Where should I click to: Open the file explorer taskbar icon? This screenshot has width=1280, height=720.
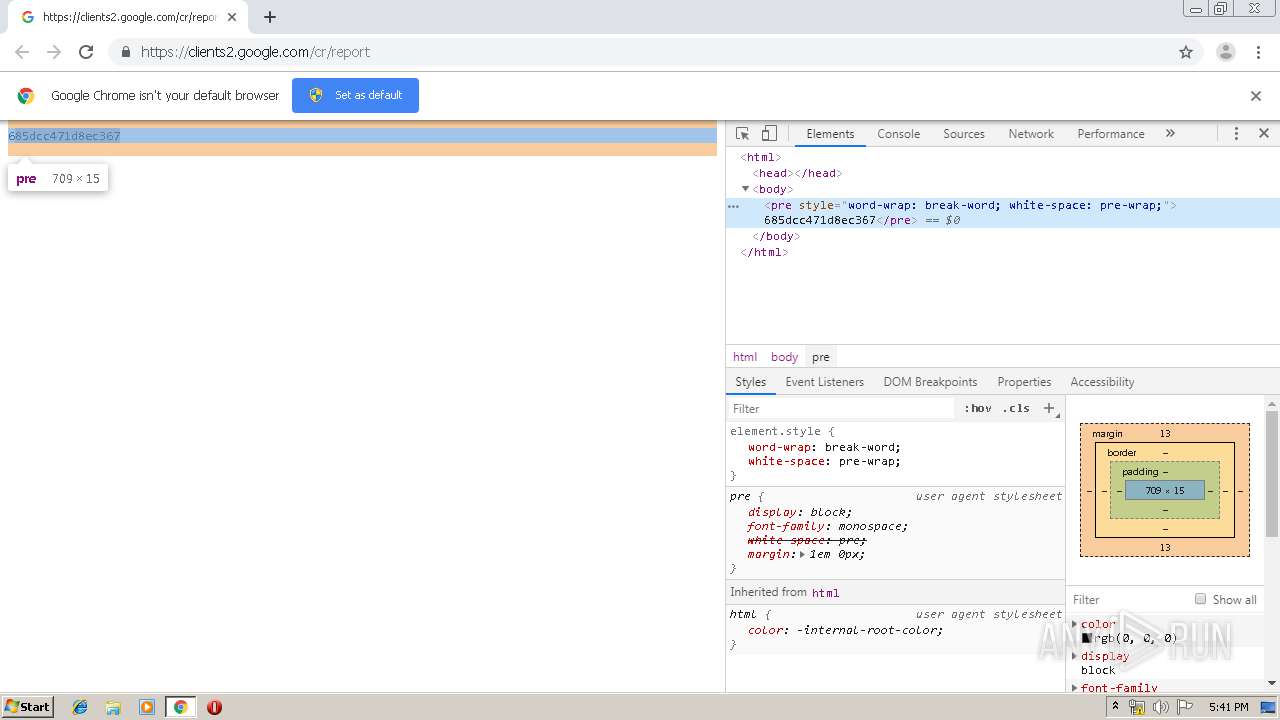pyautogui.click(x=113, y=707)
